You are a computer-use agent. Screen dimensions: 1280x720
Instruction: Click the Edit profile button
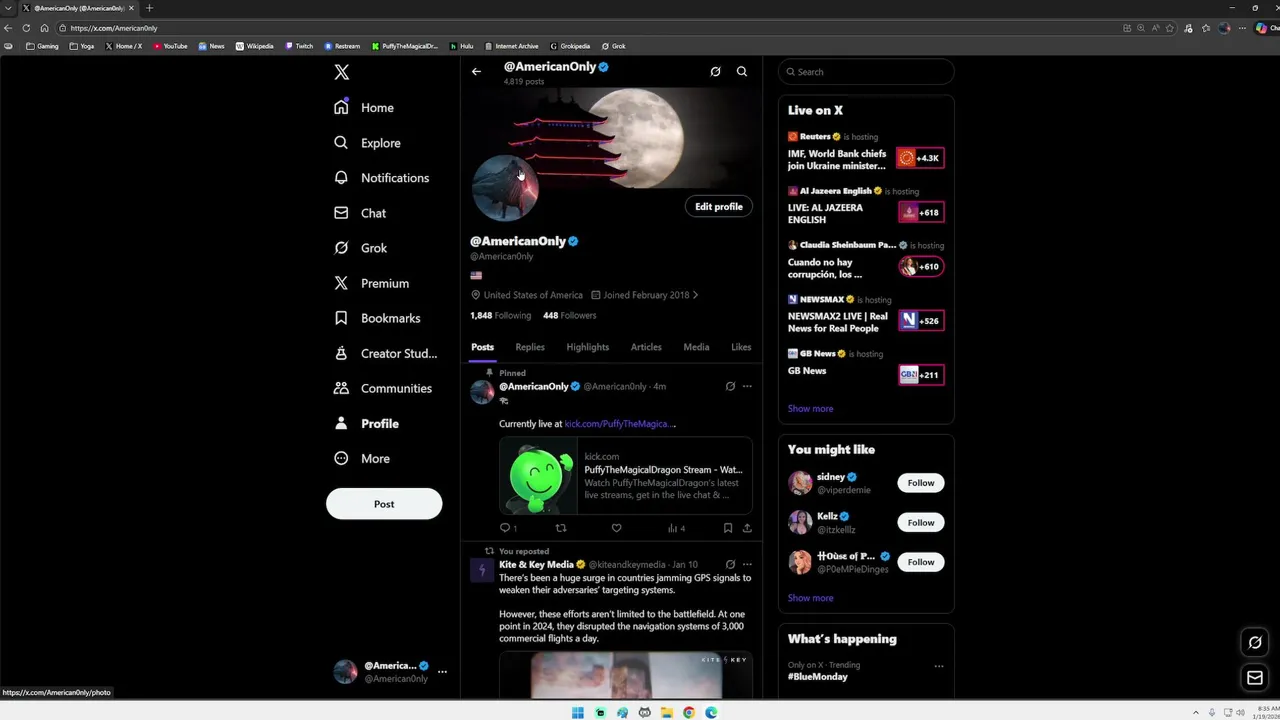(719, 206)
